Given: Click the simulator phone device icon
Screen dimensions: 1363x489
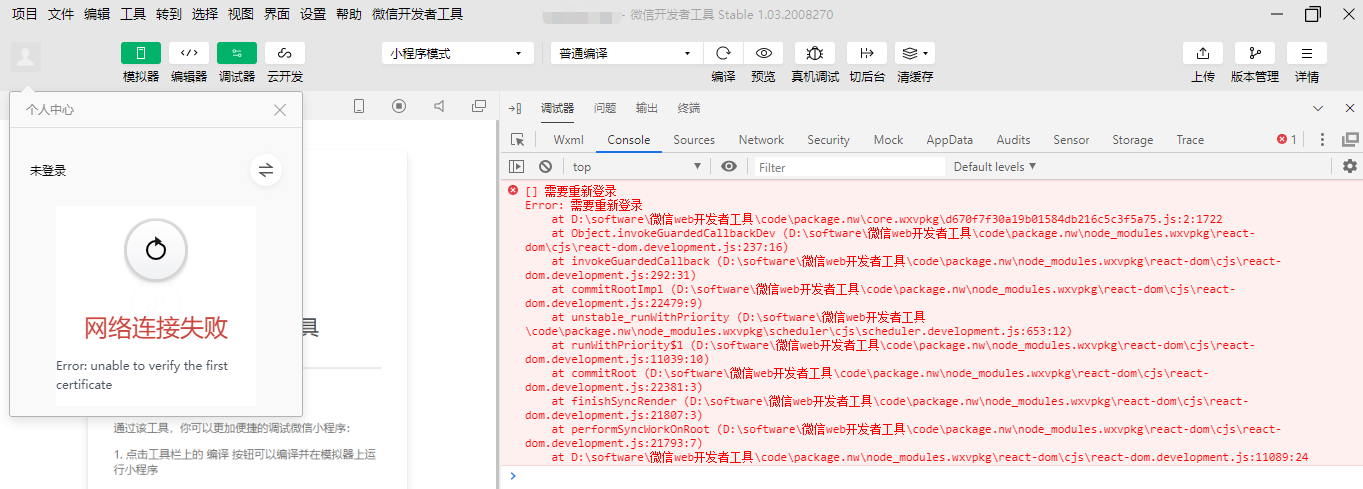Looking at the screenshot, I should (x=359, y=106).
